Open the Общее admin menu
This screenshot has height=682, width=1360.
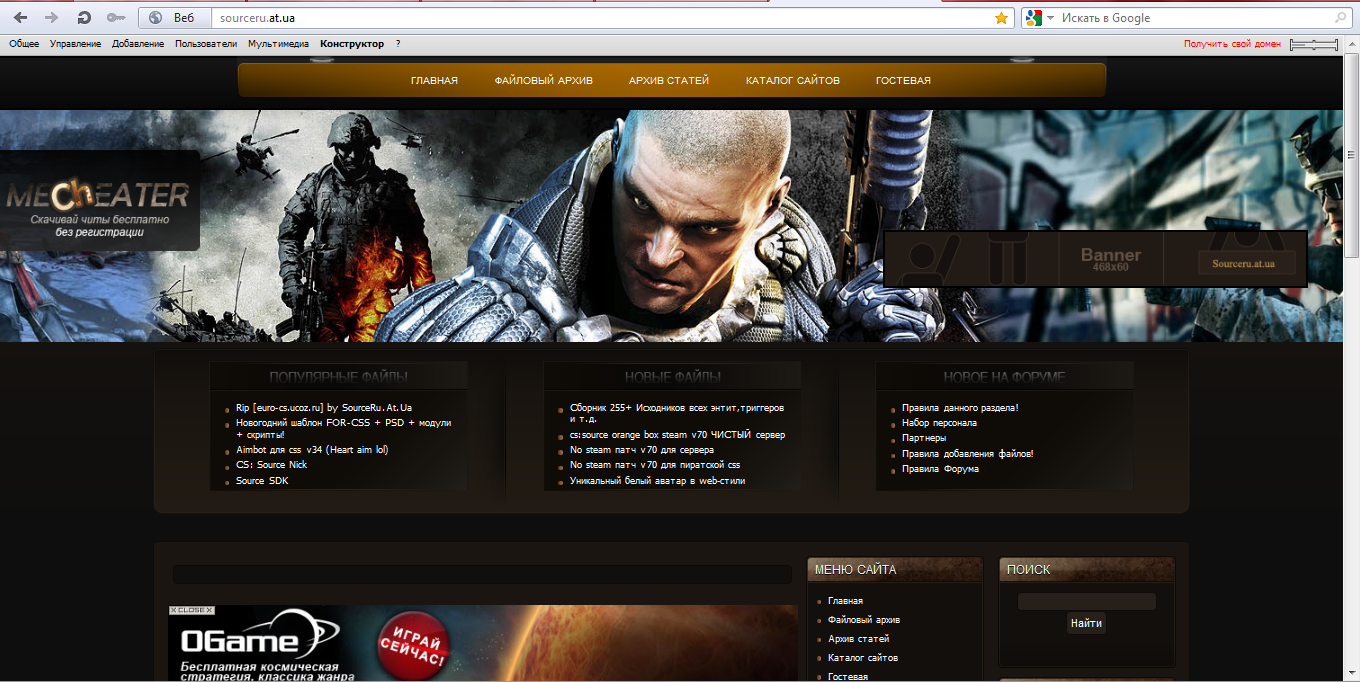coord(24,44)
